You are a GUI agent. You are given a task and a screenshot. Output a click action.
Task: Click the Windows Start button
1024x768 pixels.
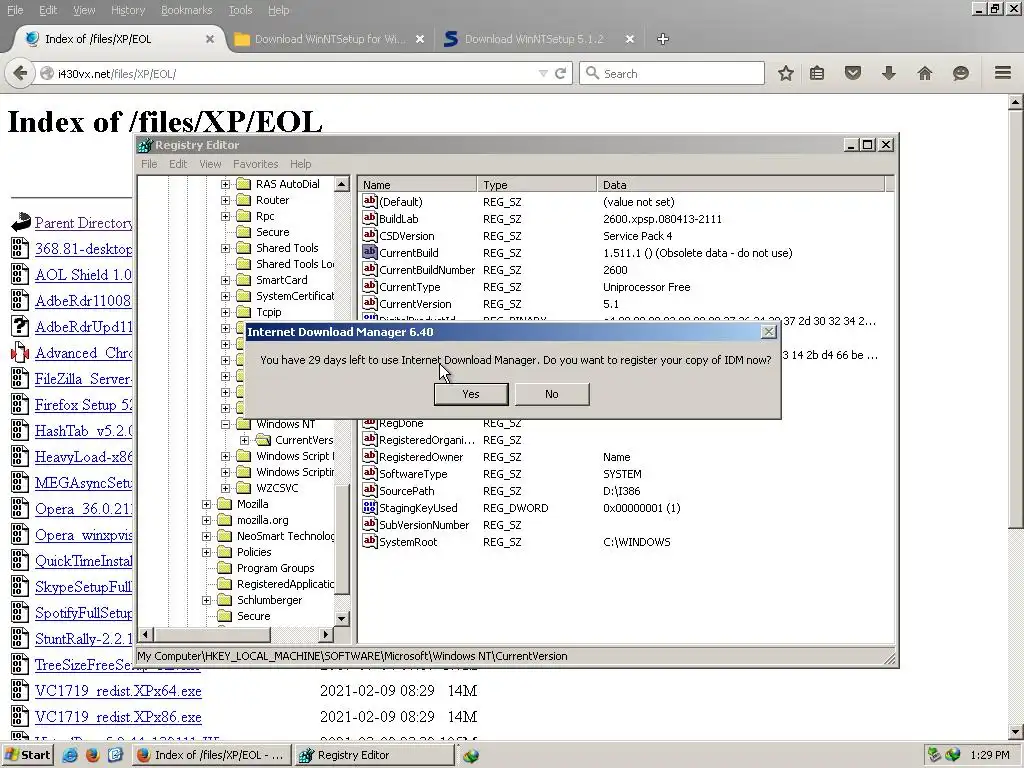pos(27,755)
